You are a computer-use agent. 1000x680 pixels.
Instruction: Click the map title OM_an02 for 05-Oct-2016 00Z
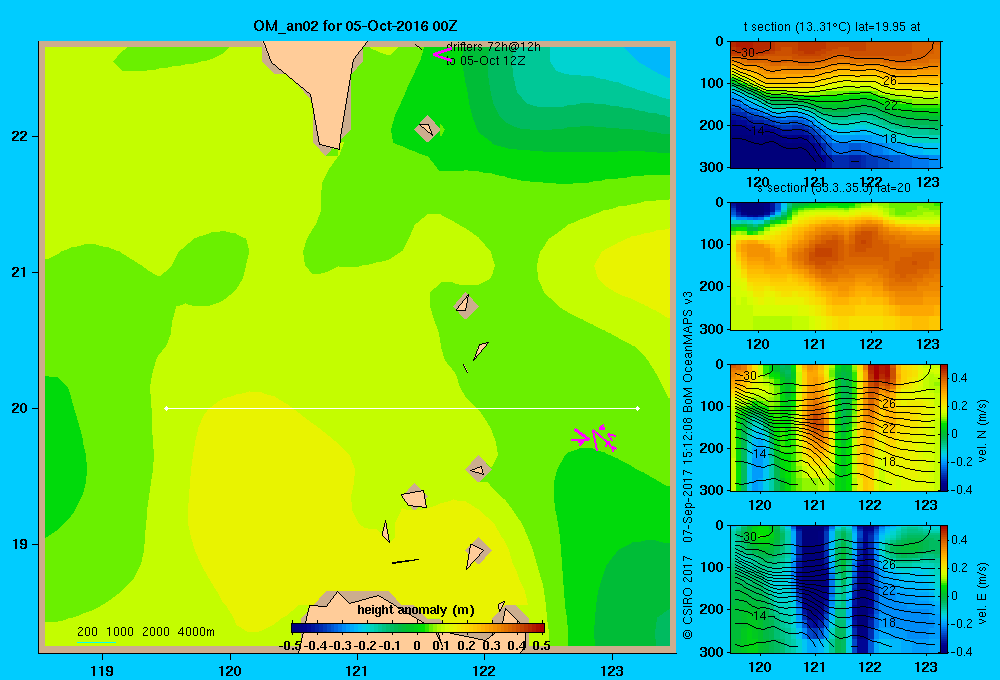coord(355,26)
